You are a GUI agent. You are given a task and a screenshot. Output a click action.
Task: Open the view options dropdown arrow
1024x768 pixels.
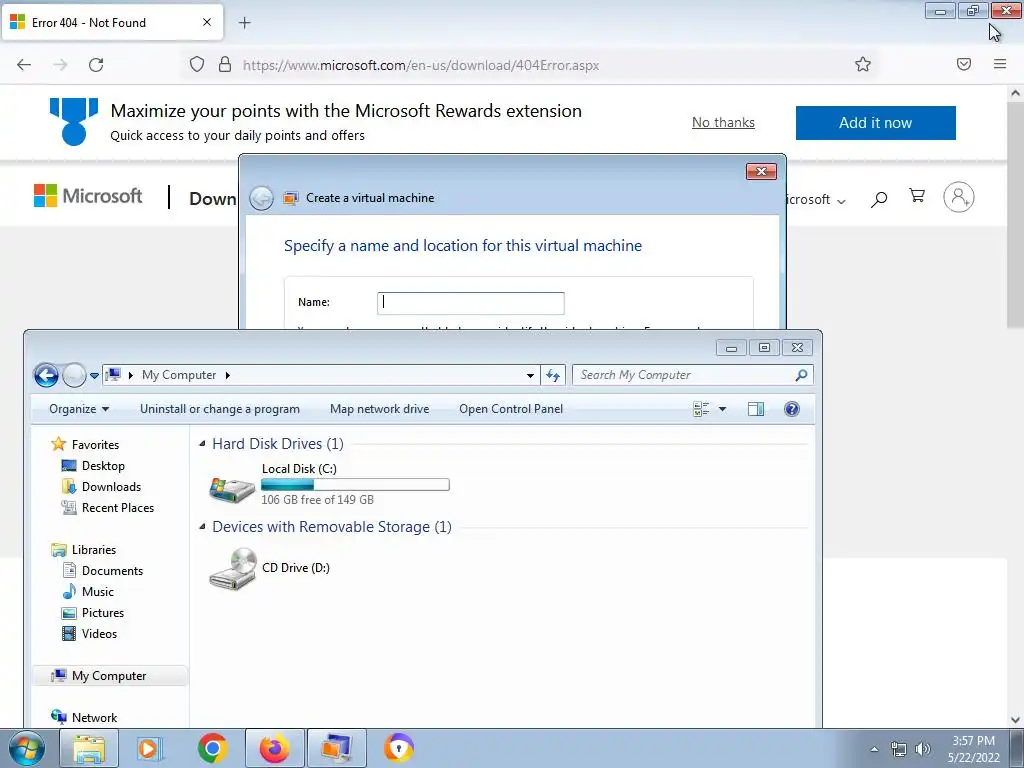click(722, 409)
